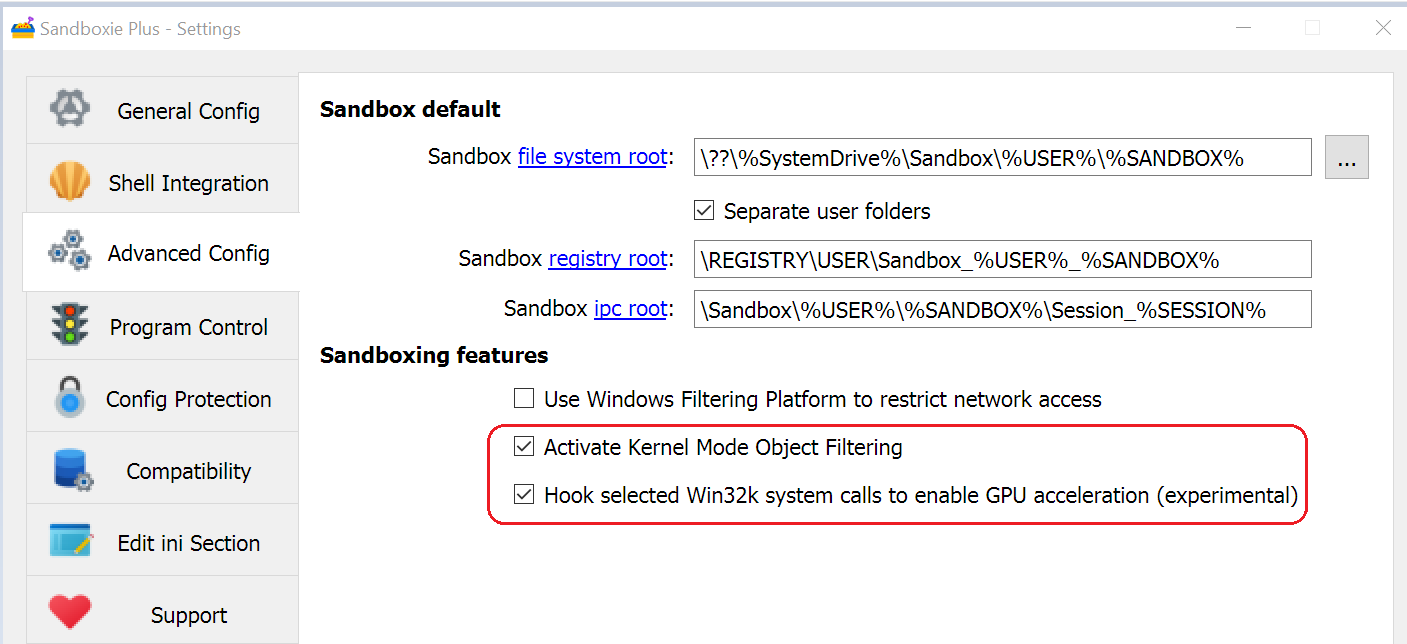
Task: Click the Shell Integration shell icon
Action: tap(69, 182)
